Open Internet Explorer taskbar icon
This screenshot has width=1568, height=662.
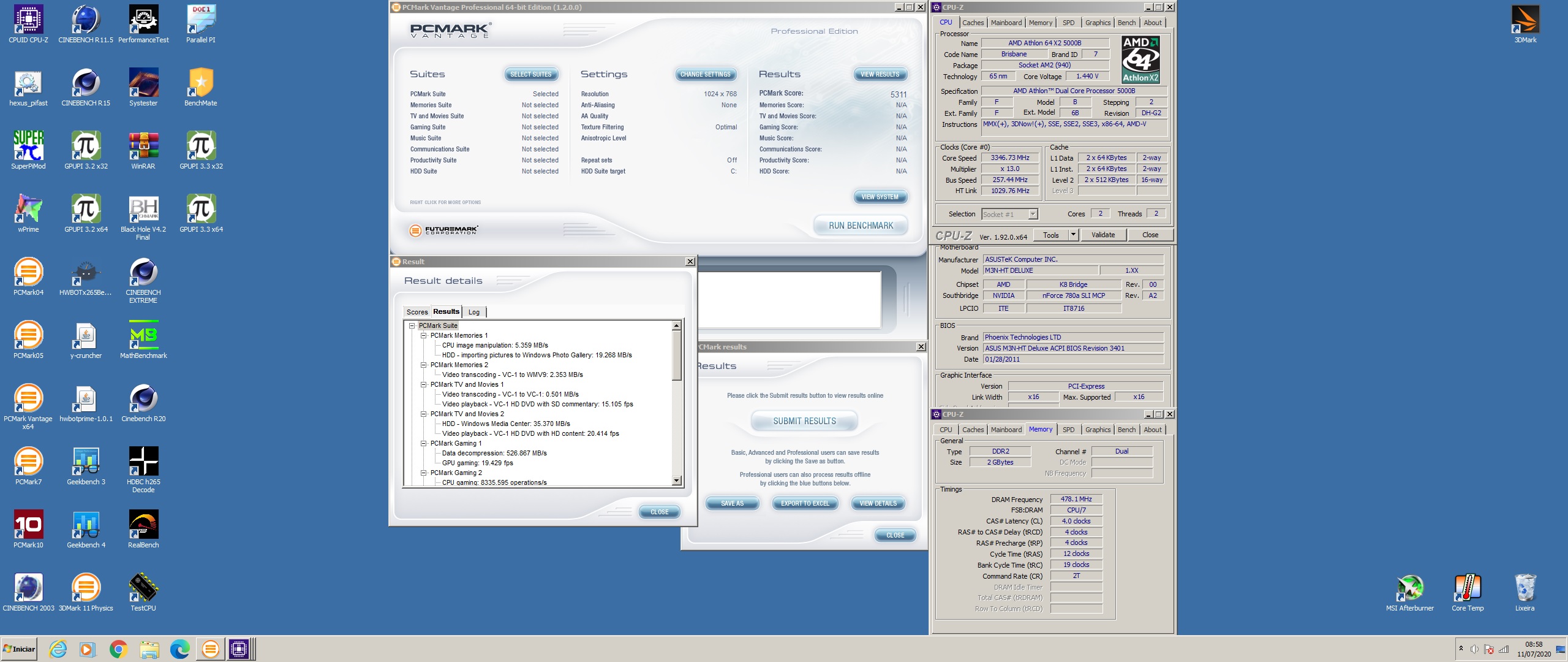58,649
